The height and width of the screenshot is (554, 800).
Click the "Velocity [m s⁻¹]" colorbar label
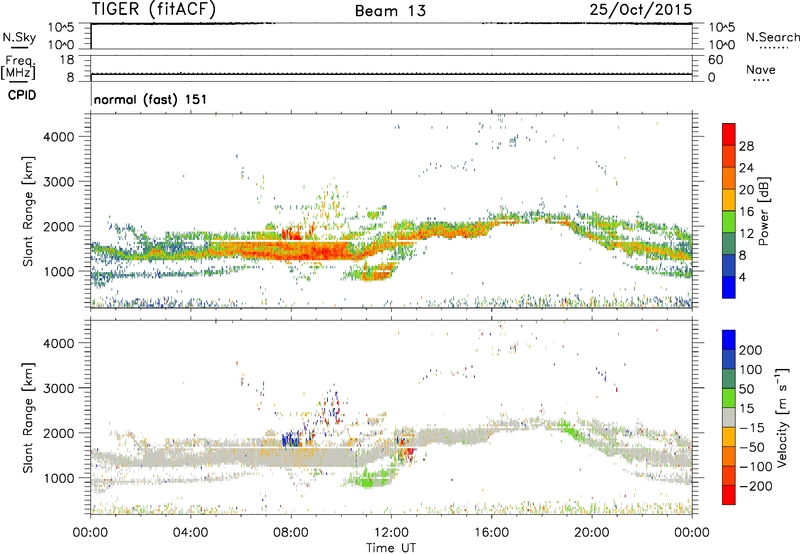pos(782,417)
